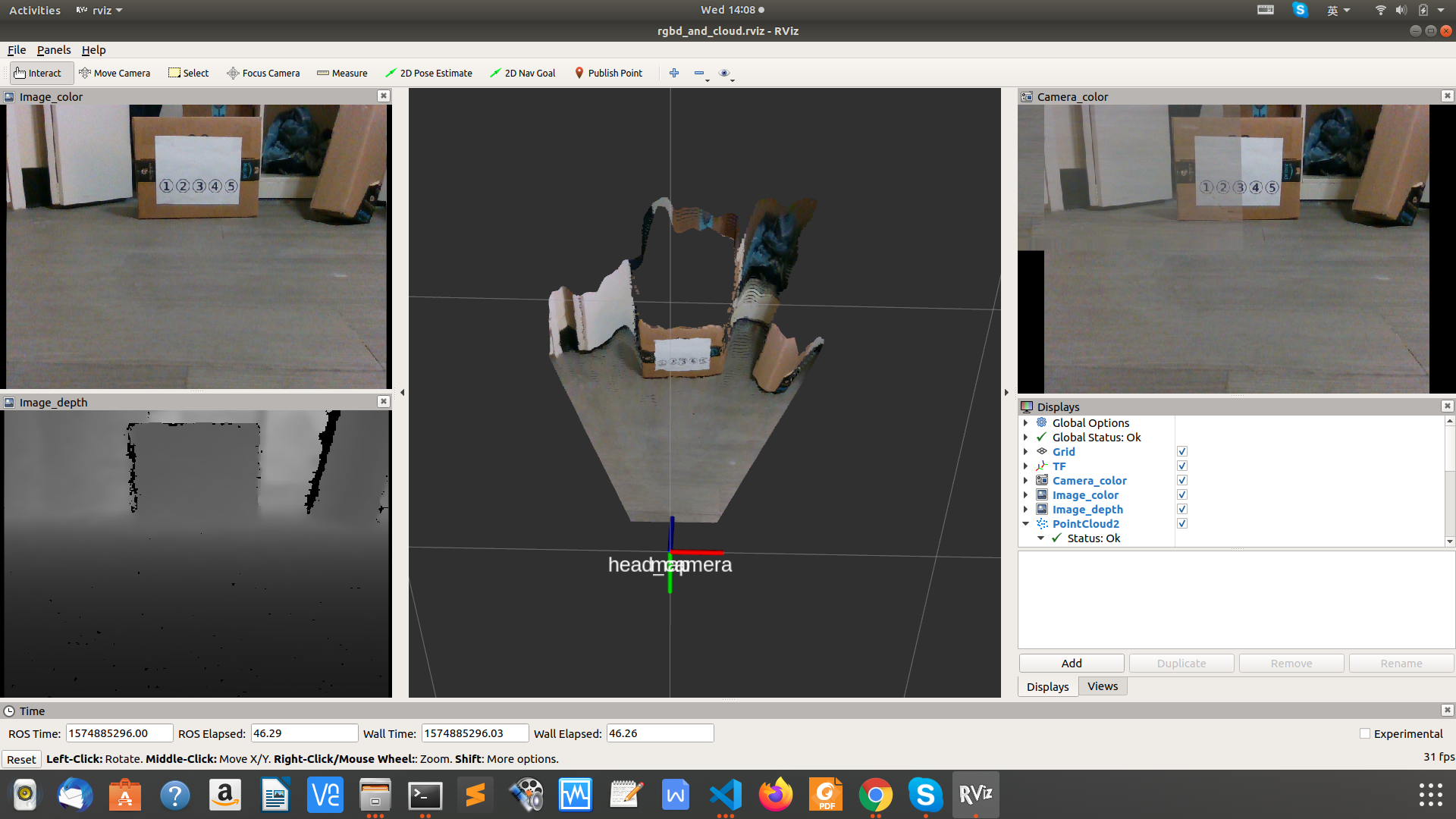Screen dimensions: 1456x819
Task: Enable the Experimental checkbox
Action: [1365, 733]
